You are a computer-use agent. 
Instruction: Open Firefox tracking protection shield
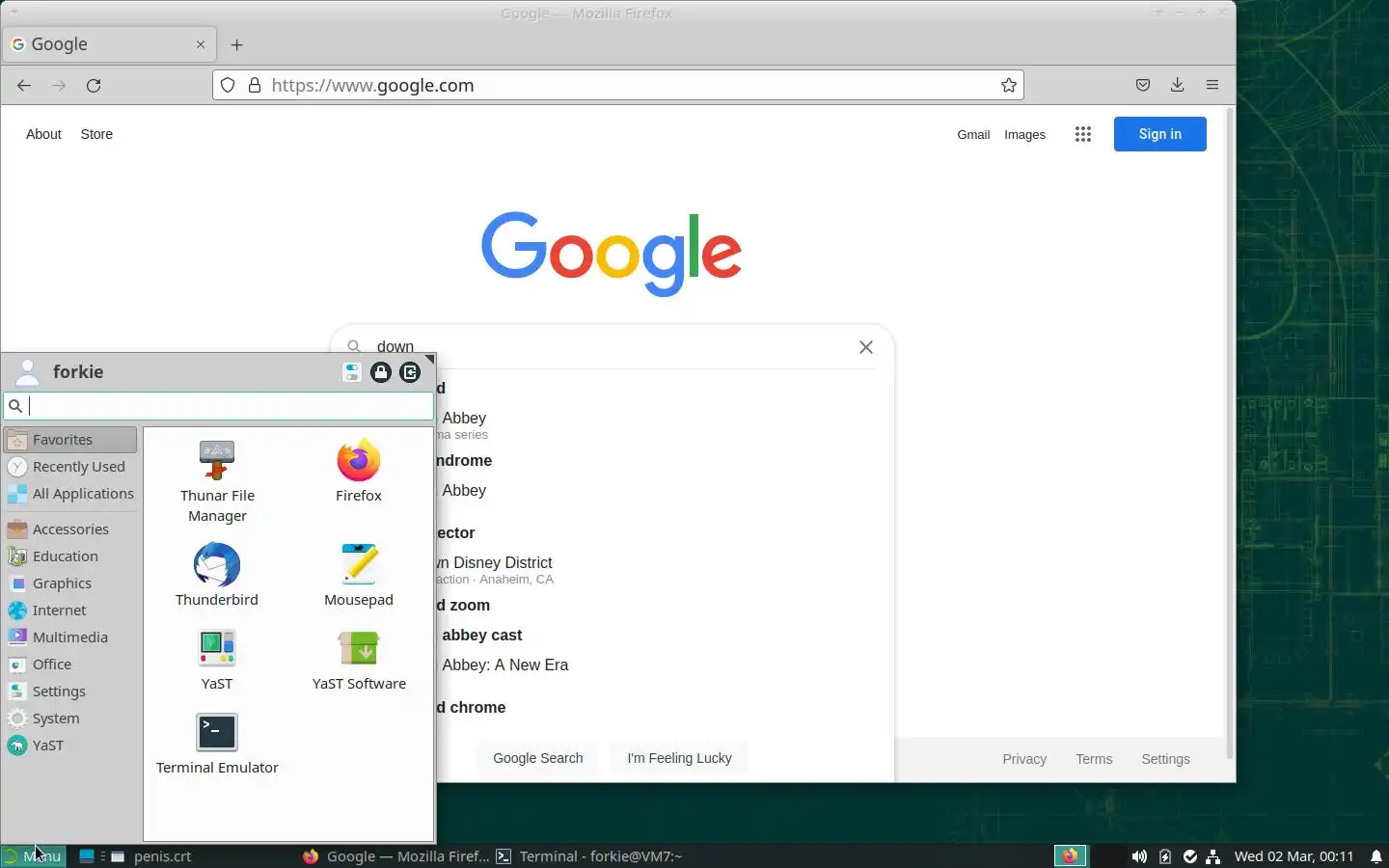click(228, 85)
